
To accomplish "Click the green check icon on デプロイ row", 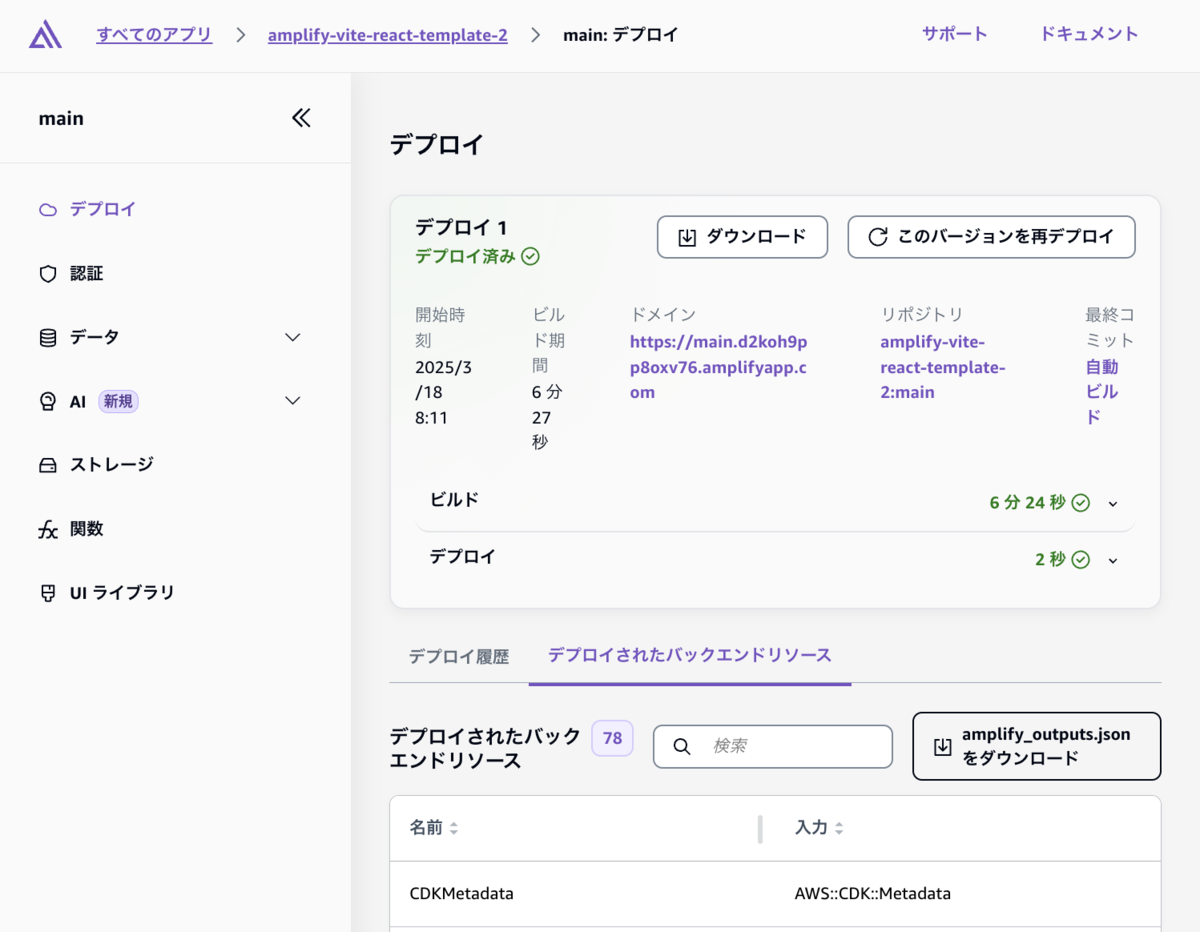I will (1081, 560).
